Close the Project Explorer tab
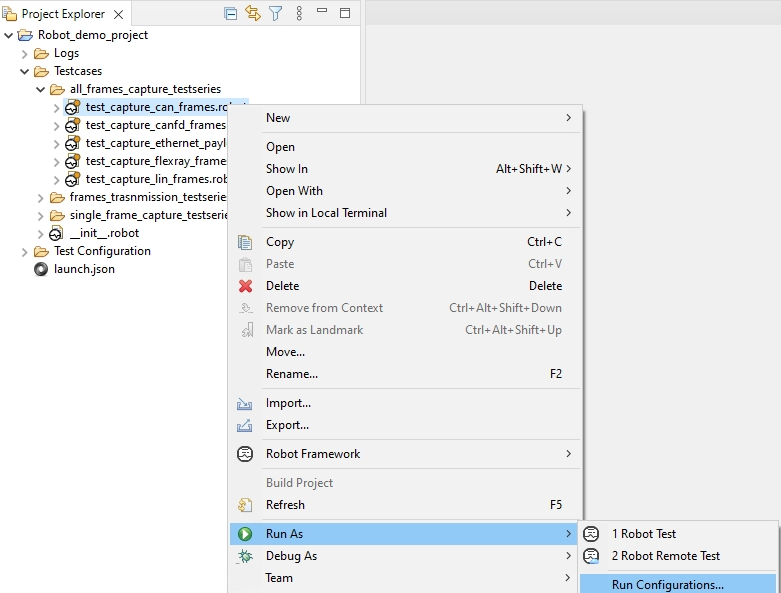Viewport: 781px width, 593px height. click(x=117, y=15)
